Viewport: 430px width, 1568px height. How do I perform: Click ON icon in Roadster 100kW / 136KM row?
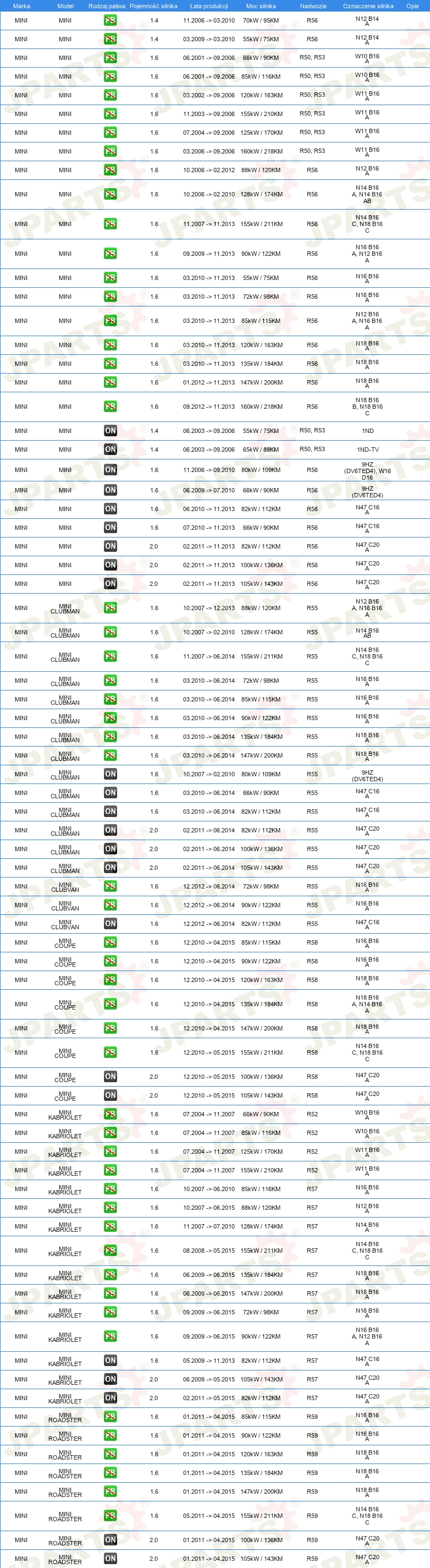(110, 1540)
